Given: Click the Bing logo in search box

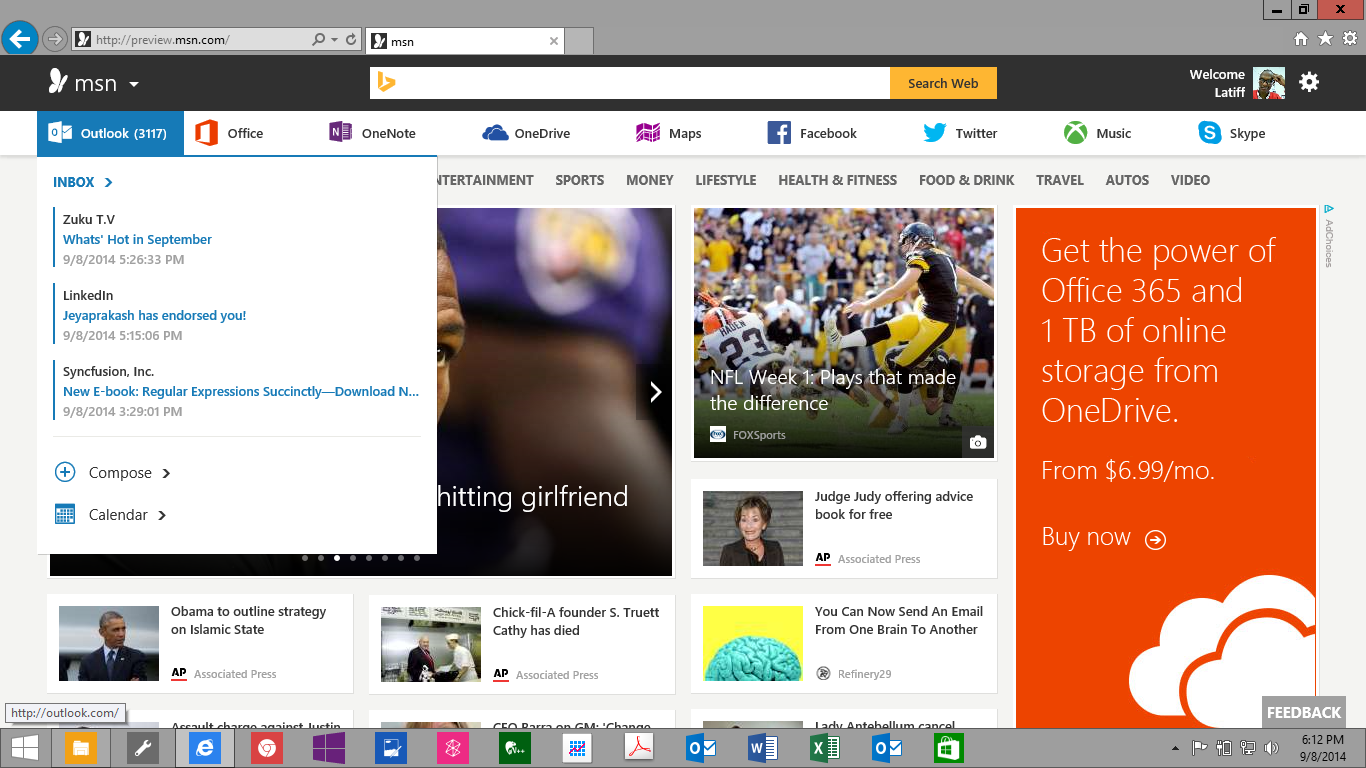Looking at the screenshot, I should click(386, 83).
